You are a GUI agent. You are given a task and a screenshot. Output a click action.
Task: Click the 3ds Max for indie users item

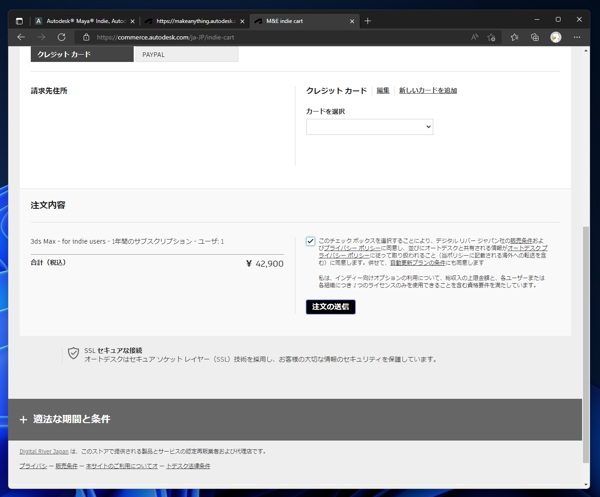point(127,241)
